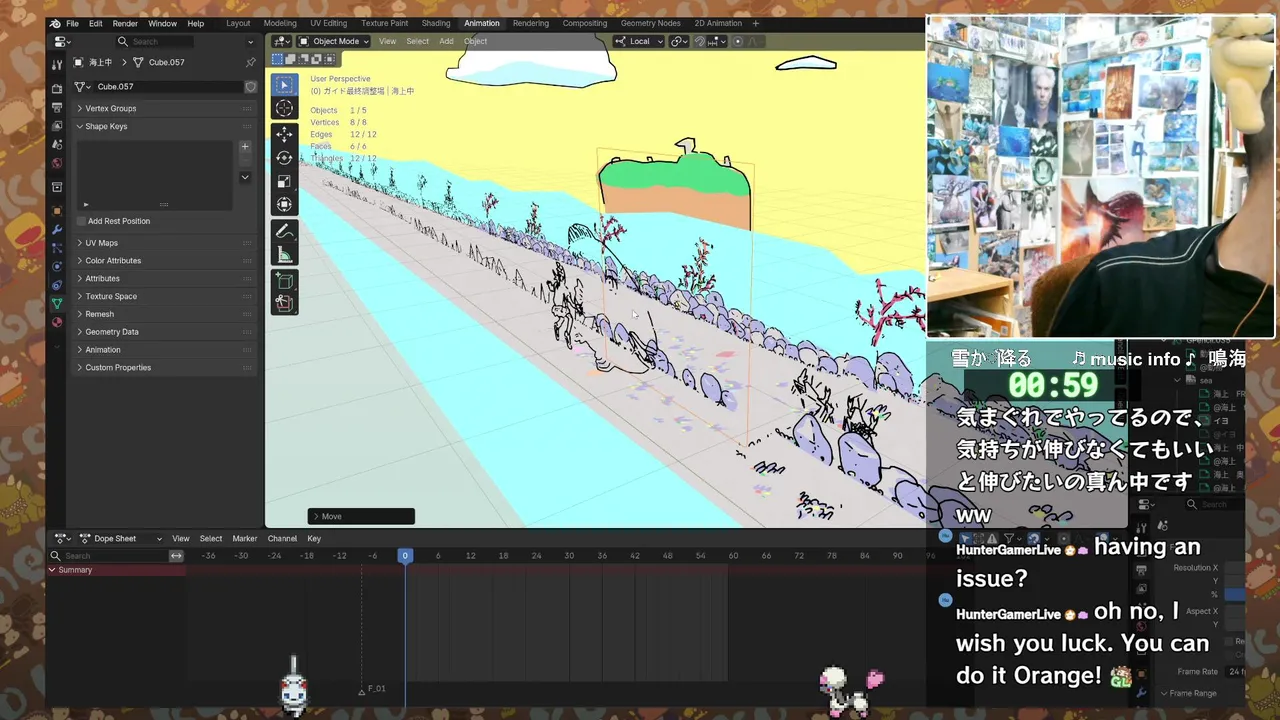1280x720 pixels.
Task: Toggle only show selected in Dope Sheet
Action: point(966,538)
